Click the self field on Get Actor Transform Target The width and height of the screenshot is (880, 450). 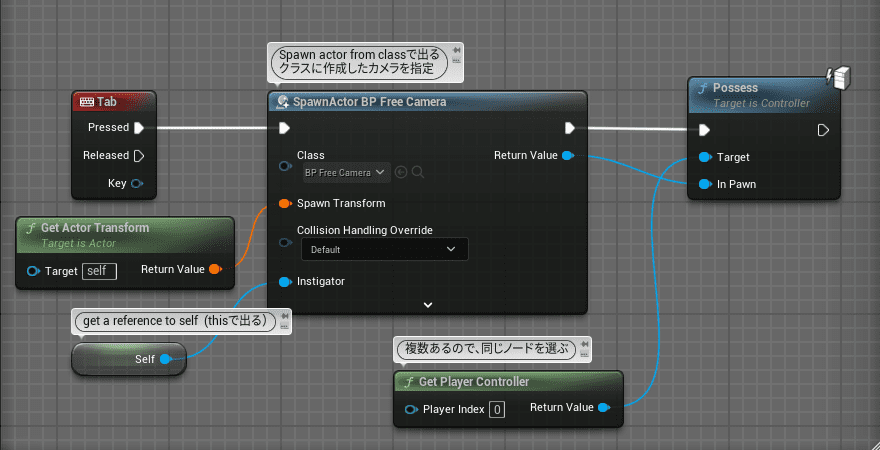click(99, 270)
